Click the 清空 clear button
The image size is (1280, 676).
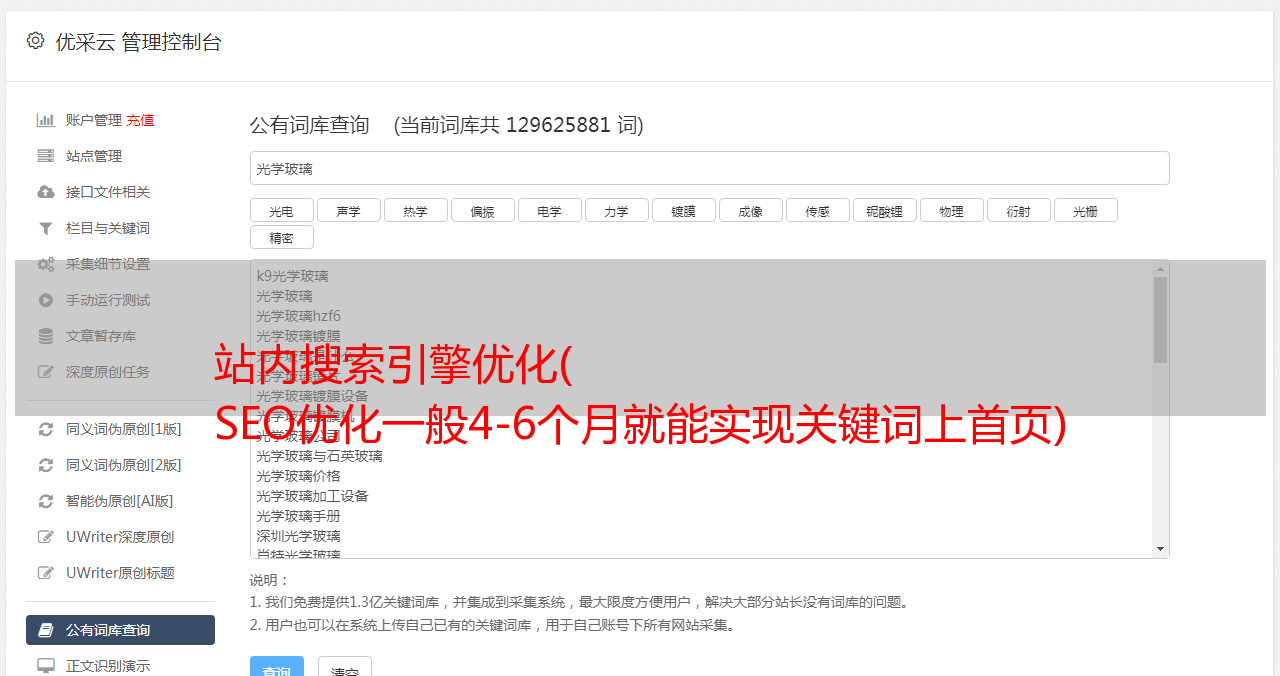tap(345, 667)
